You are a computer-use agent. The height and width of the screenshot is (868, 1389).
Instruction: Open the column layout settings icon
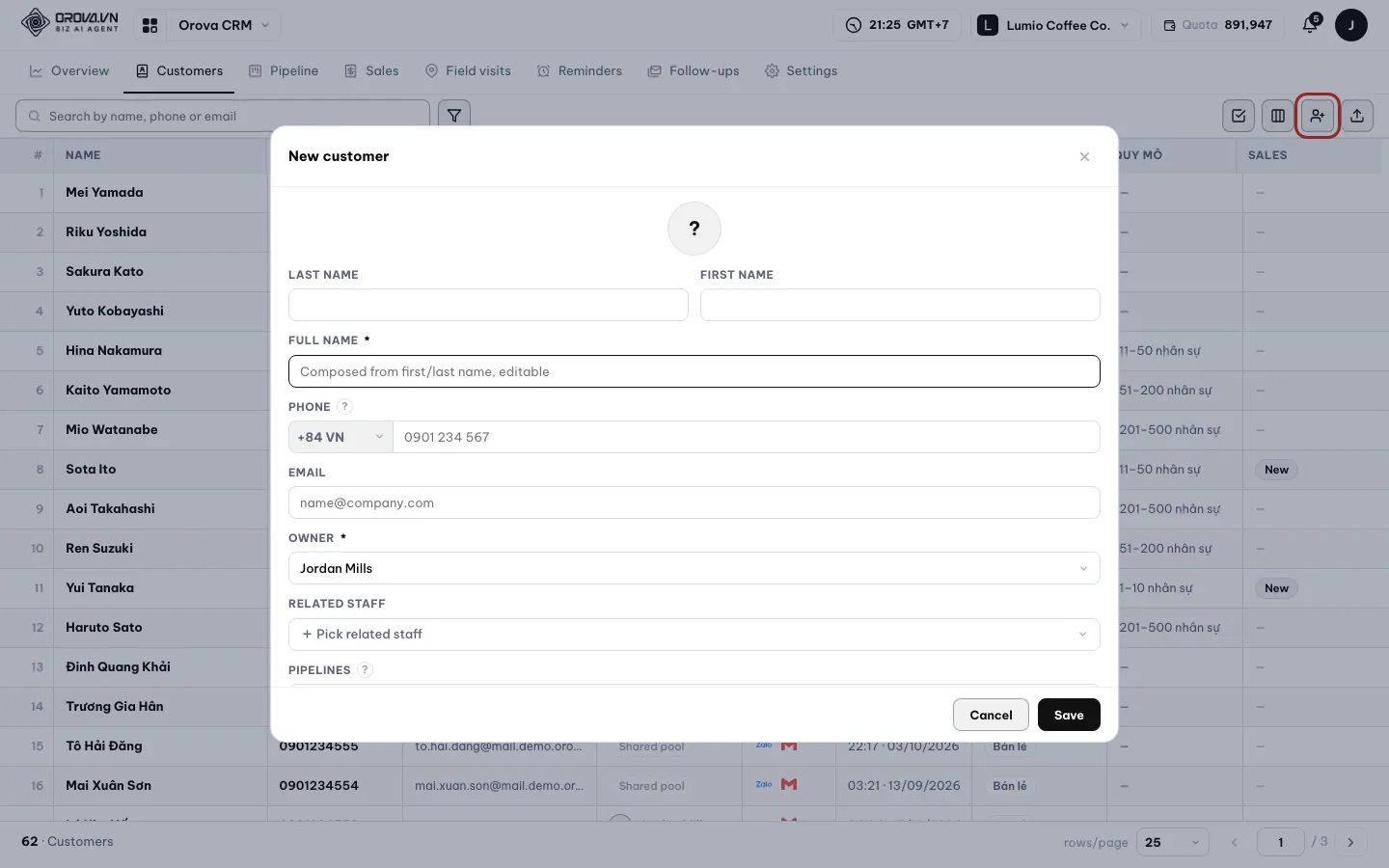point(1278,116)
